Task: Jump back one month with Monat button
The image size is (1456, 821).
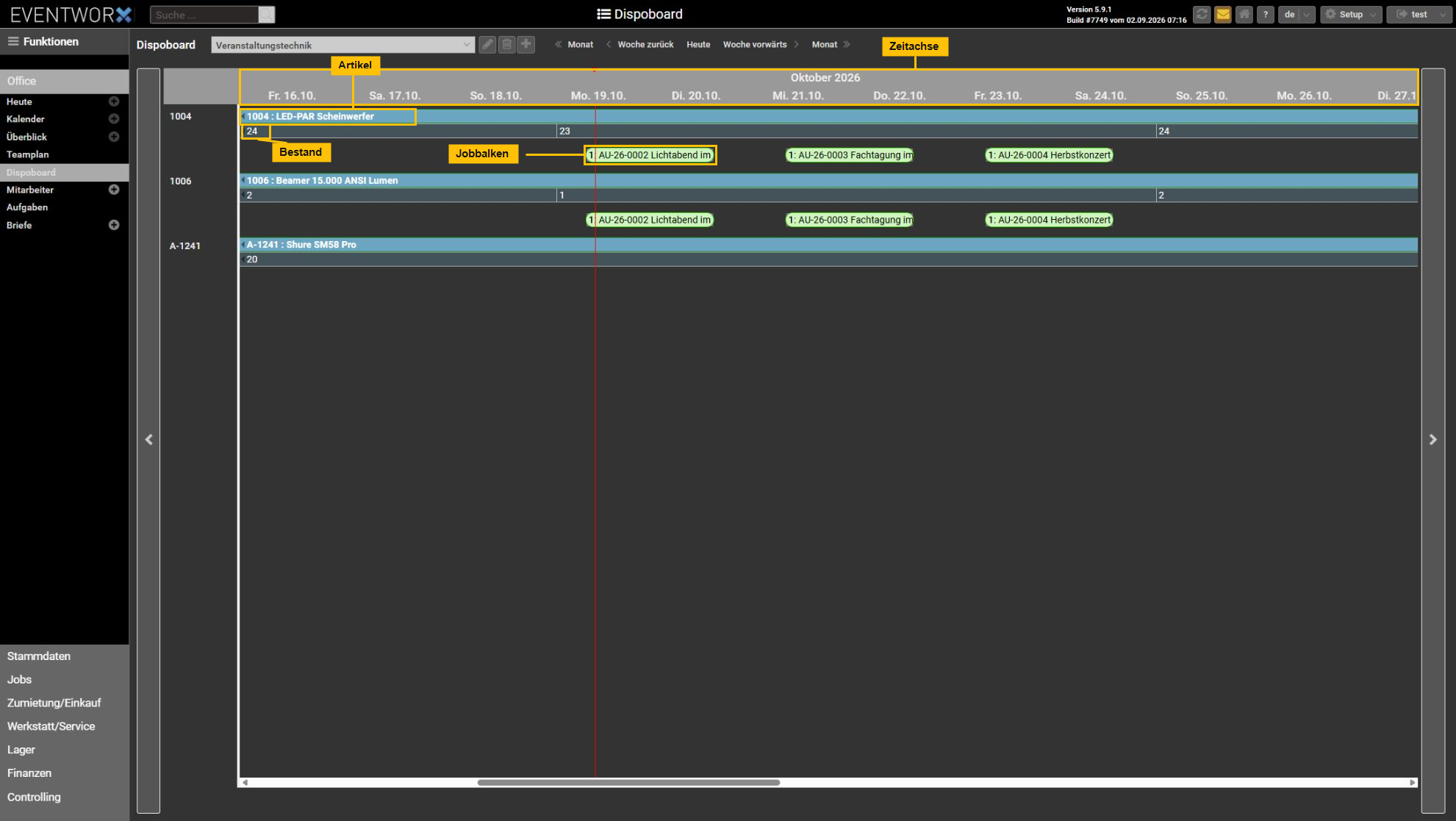Action: coord(574,45)
